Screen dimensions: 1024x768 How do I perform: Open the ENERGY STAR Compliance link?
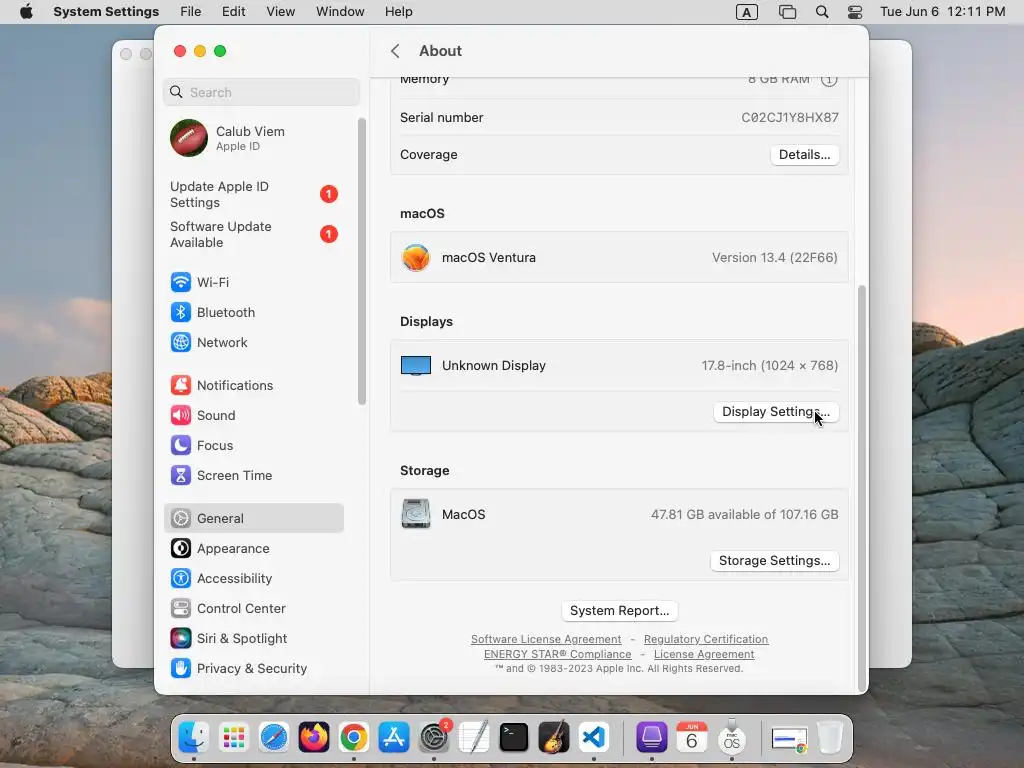[x=558, y=654]
